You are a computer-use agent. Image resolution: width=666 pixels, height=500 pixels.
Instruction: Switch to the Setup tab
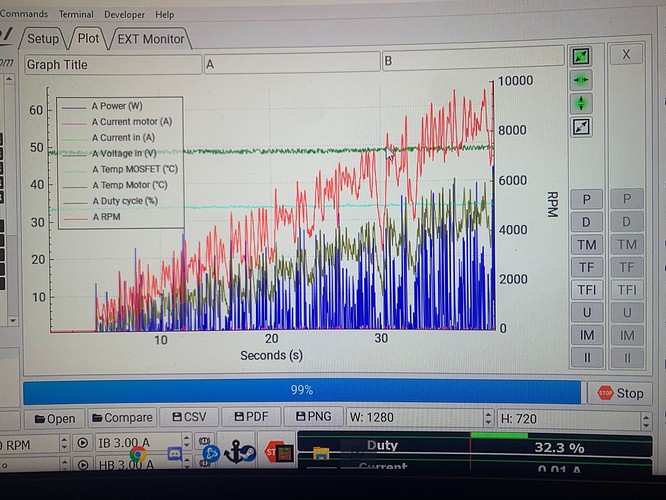[42, 39]
